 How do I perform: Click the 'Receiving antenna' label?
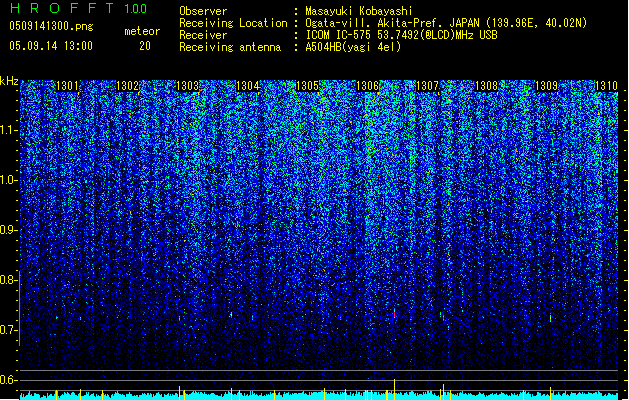point(230,47)
